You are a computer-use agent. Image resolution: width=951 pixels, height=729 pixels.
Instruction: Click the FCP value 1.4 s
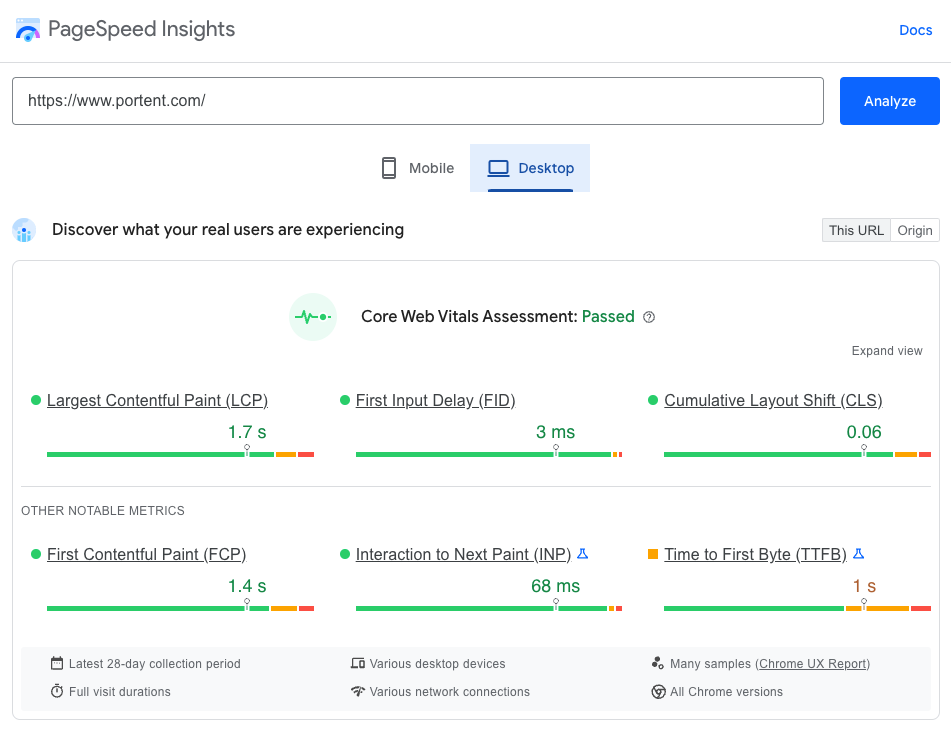tap(247, 586)
